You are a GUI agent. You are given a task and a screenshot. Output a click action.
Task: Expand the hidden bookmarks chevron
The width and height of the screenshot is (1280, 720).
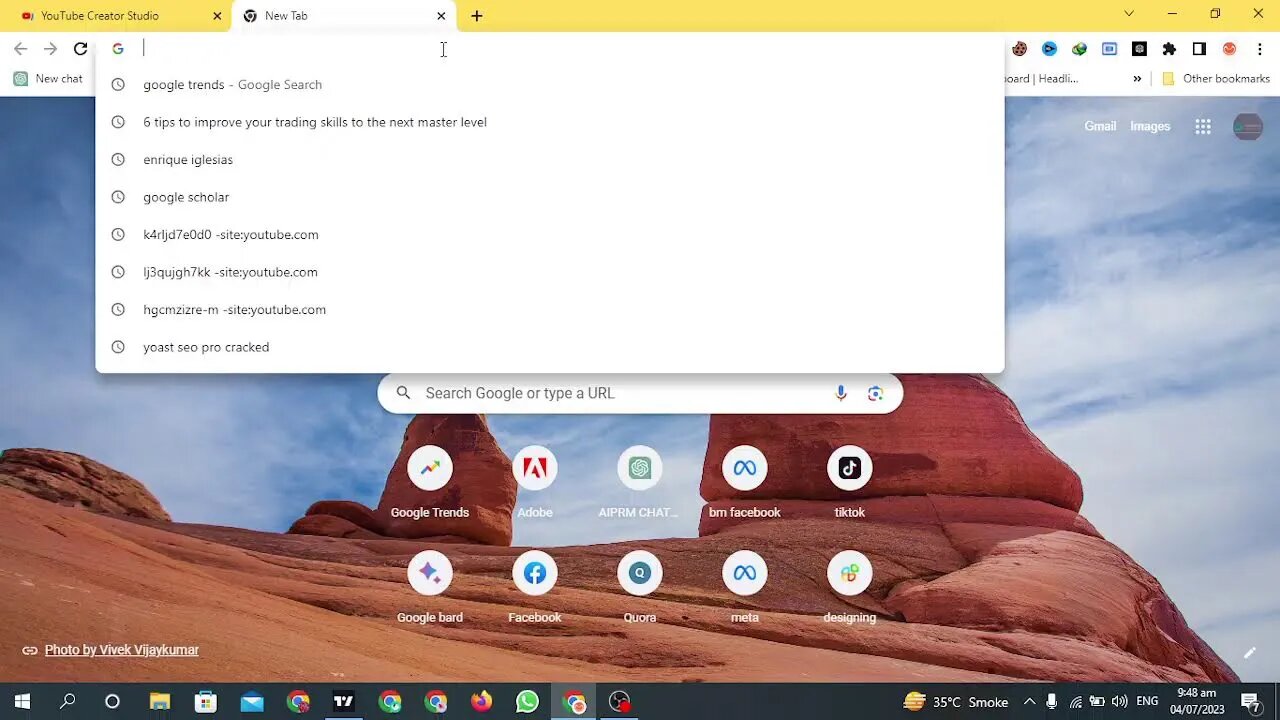(1137, 78)
